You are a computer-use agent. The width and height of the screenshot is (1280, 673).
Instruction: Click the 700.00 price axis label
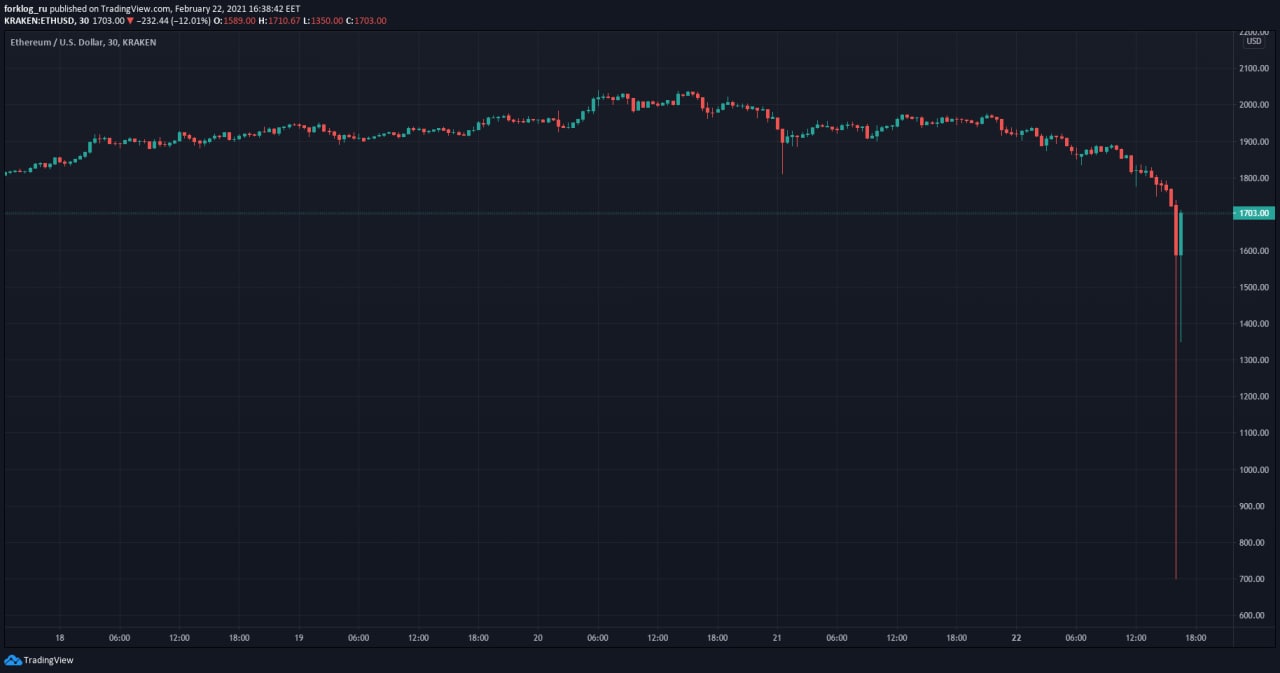click(1254, 579)
